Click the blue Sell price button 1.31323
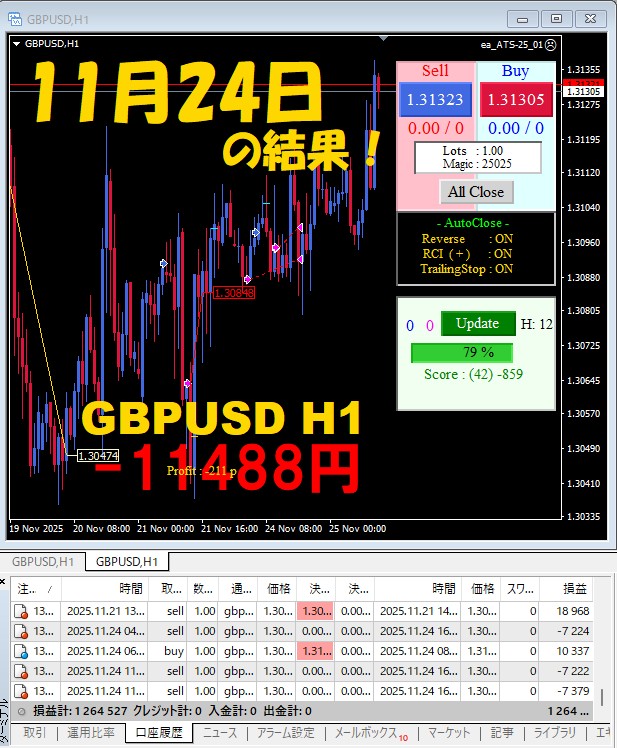 [x=435, y=99]
